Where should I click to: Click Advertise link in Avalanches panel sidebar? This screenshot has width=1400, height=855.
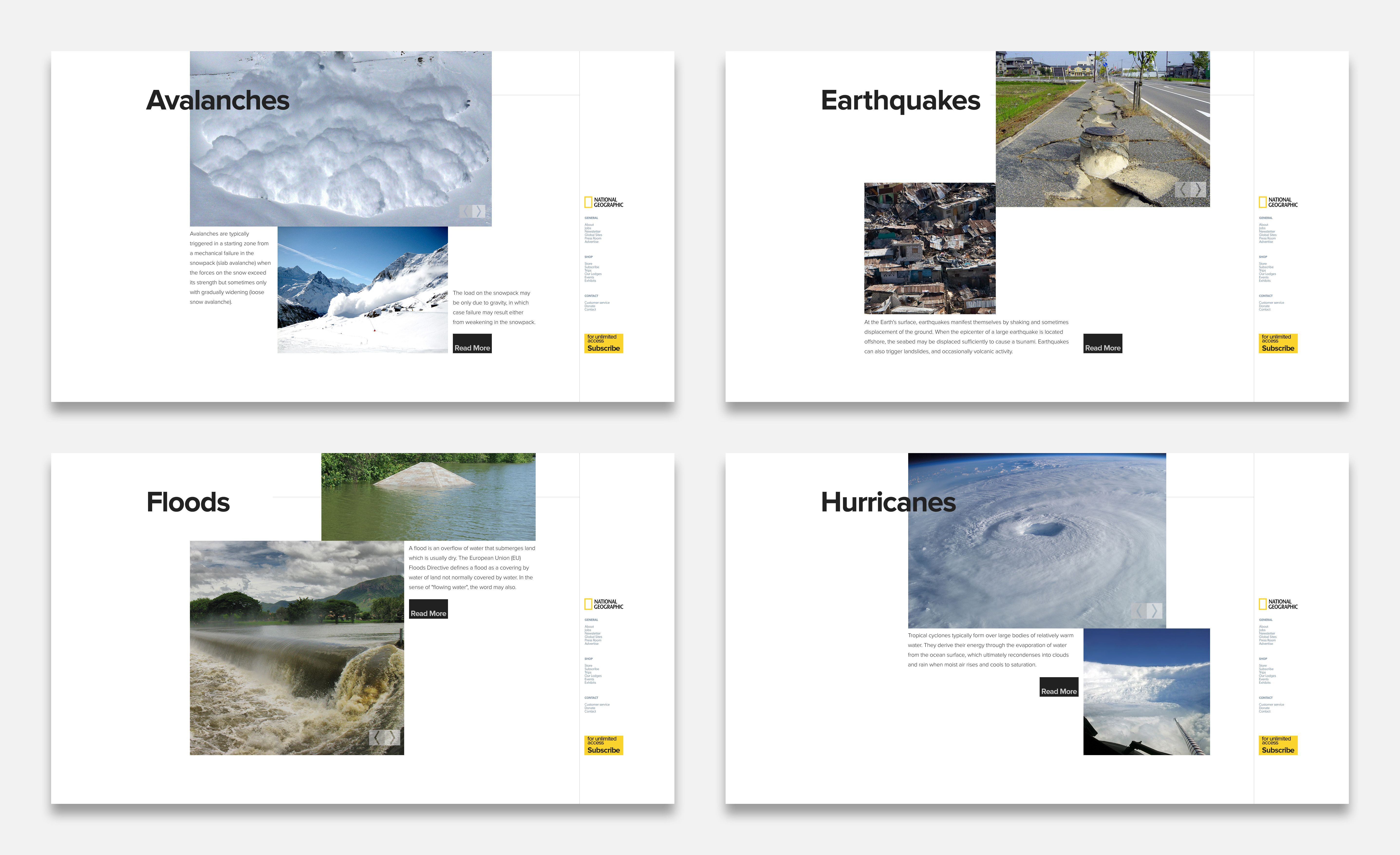pos(591,242)
